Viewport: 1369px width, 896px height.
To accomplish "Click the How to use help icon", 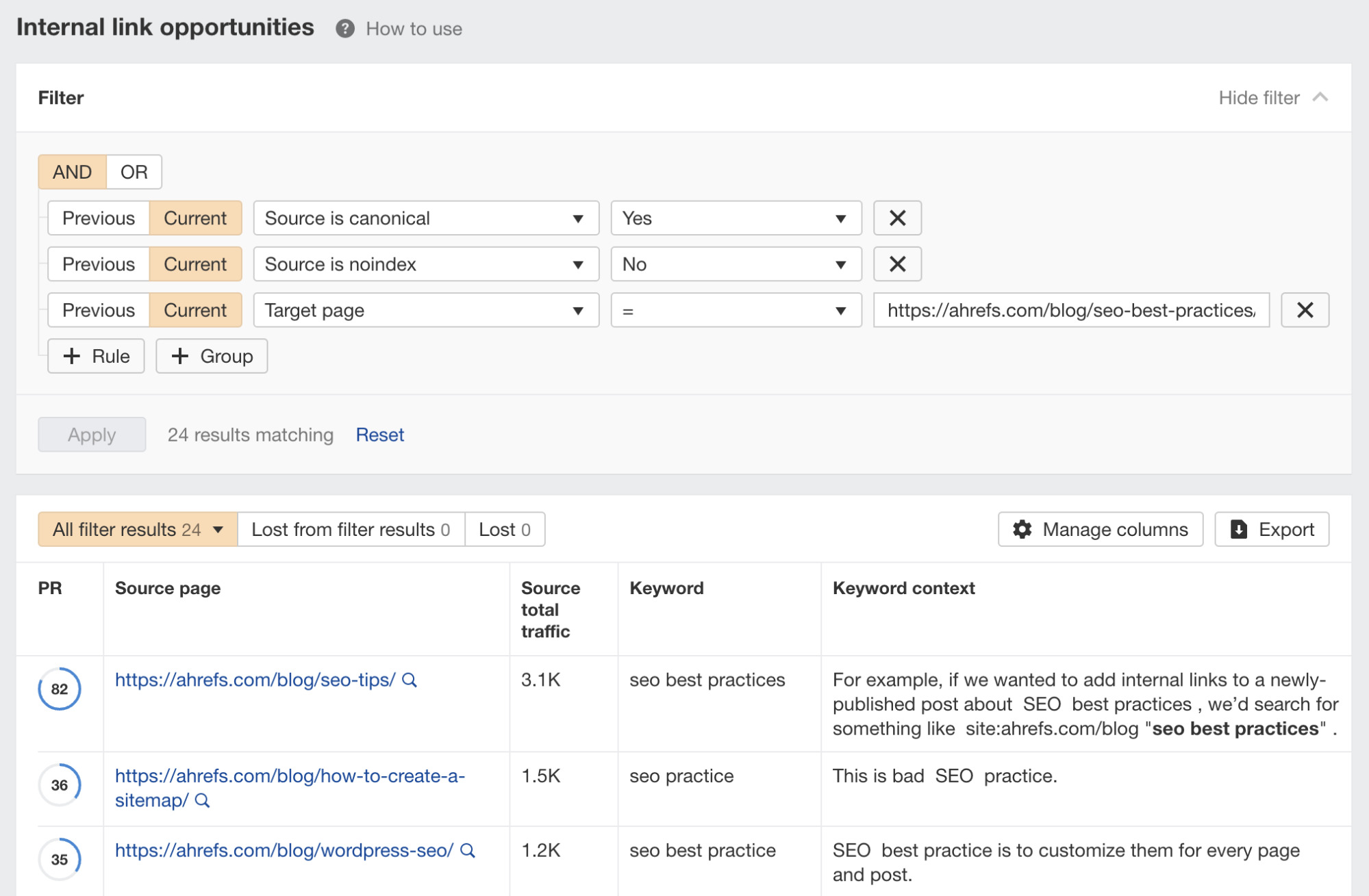I will 344,29.
